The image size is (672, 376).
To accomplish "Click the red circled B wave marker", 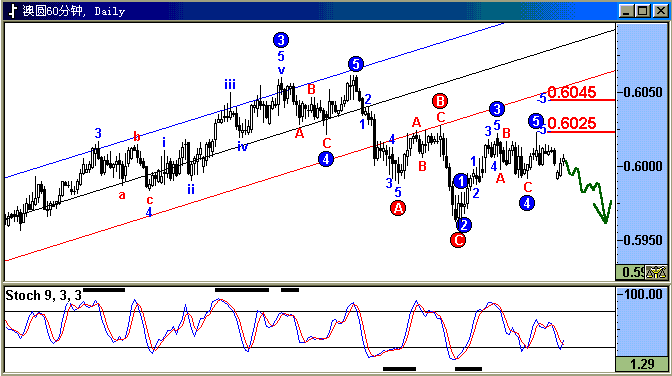I will click(440, 101).
